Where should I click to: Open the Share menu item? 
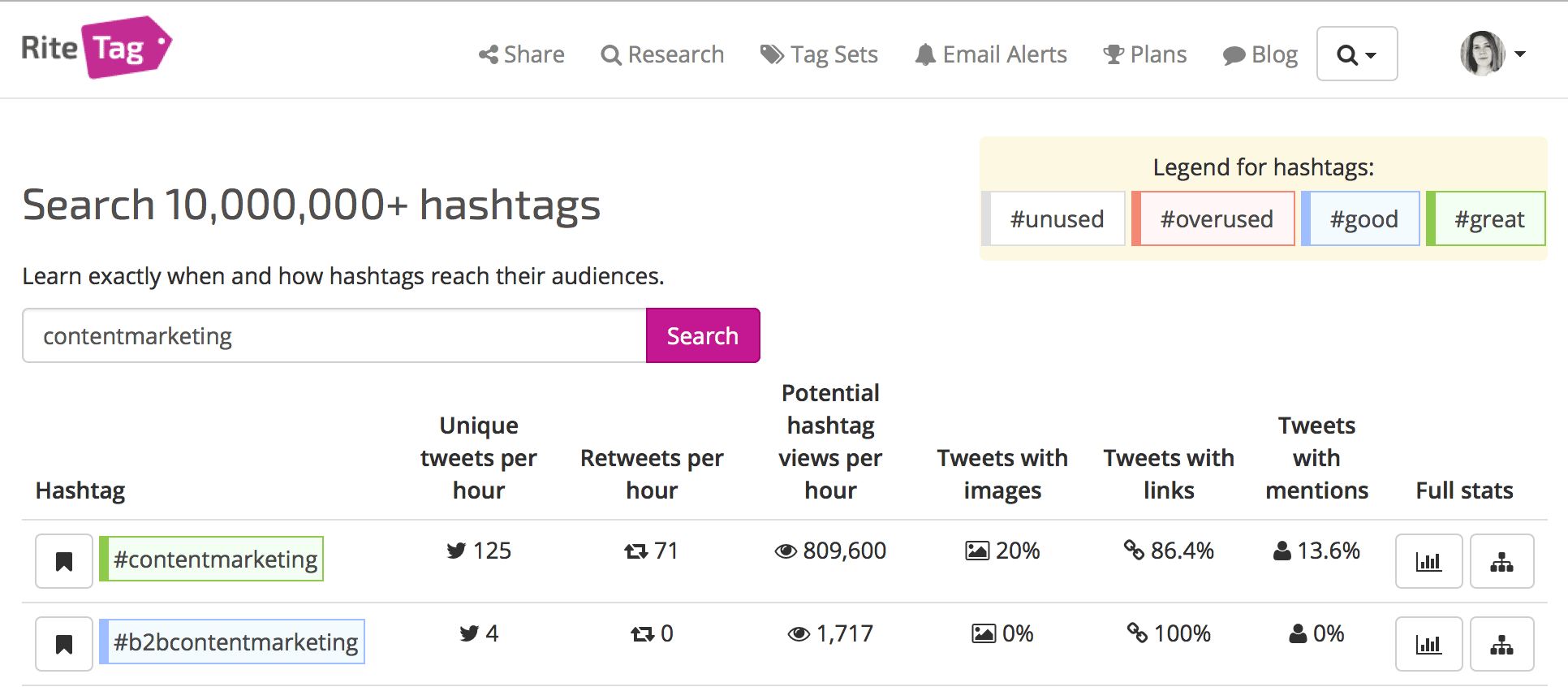[522, 54]
